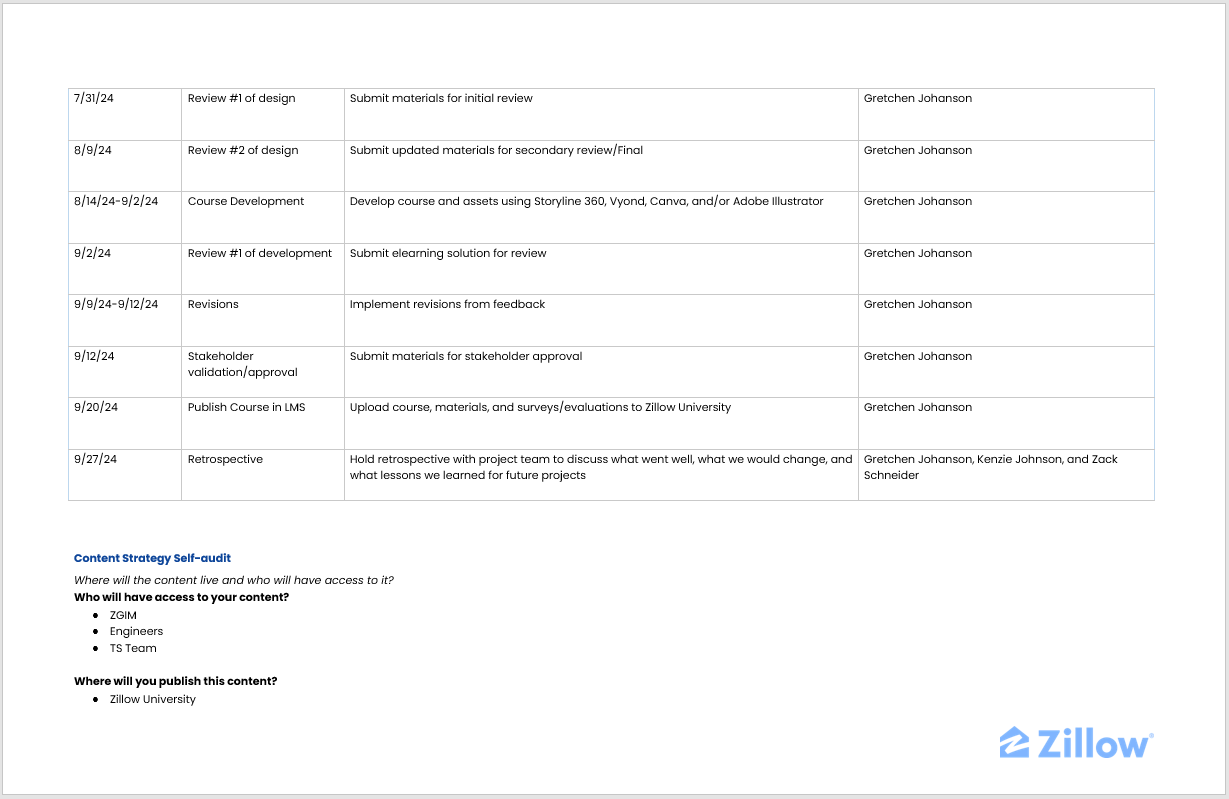1229x799 pixels.
Task: Click the owner cell listing Kenzie Johnson
Action: (x=990, y=467)
